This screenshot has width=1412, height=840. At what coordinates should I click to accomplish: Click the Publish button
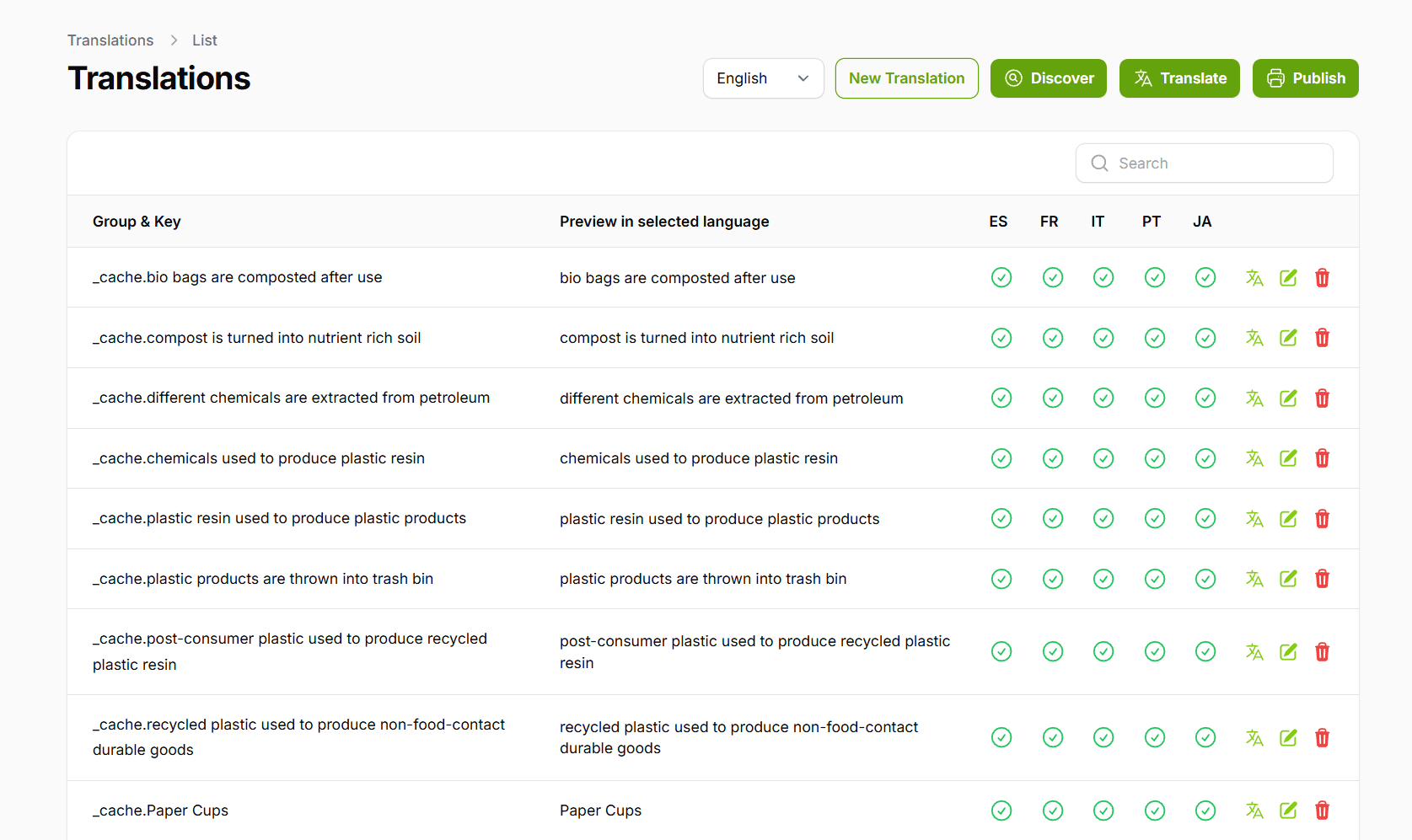(1305, 78)
